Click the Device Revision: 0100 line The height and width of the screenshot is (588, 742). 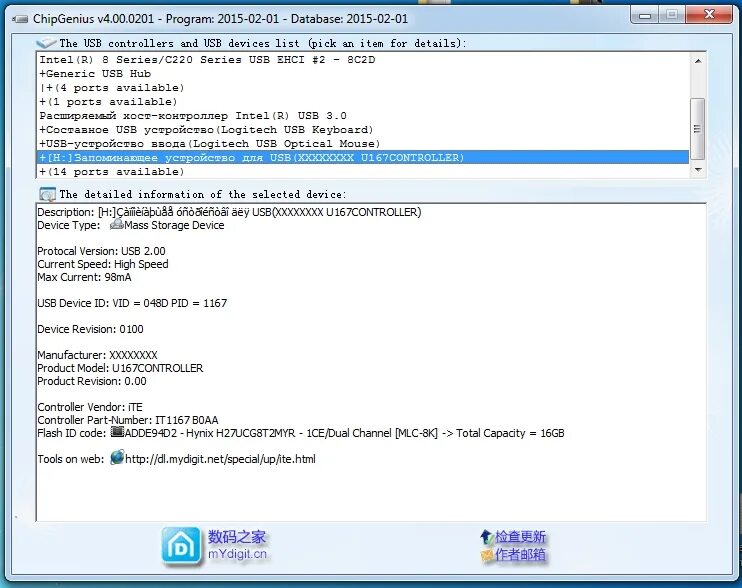pos(90,329)
